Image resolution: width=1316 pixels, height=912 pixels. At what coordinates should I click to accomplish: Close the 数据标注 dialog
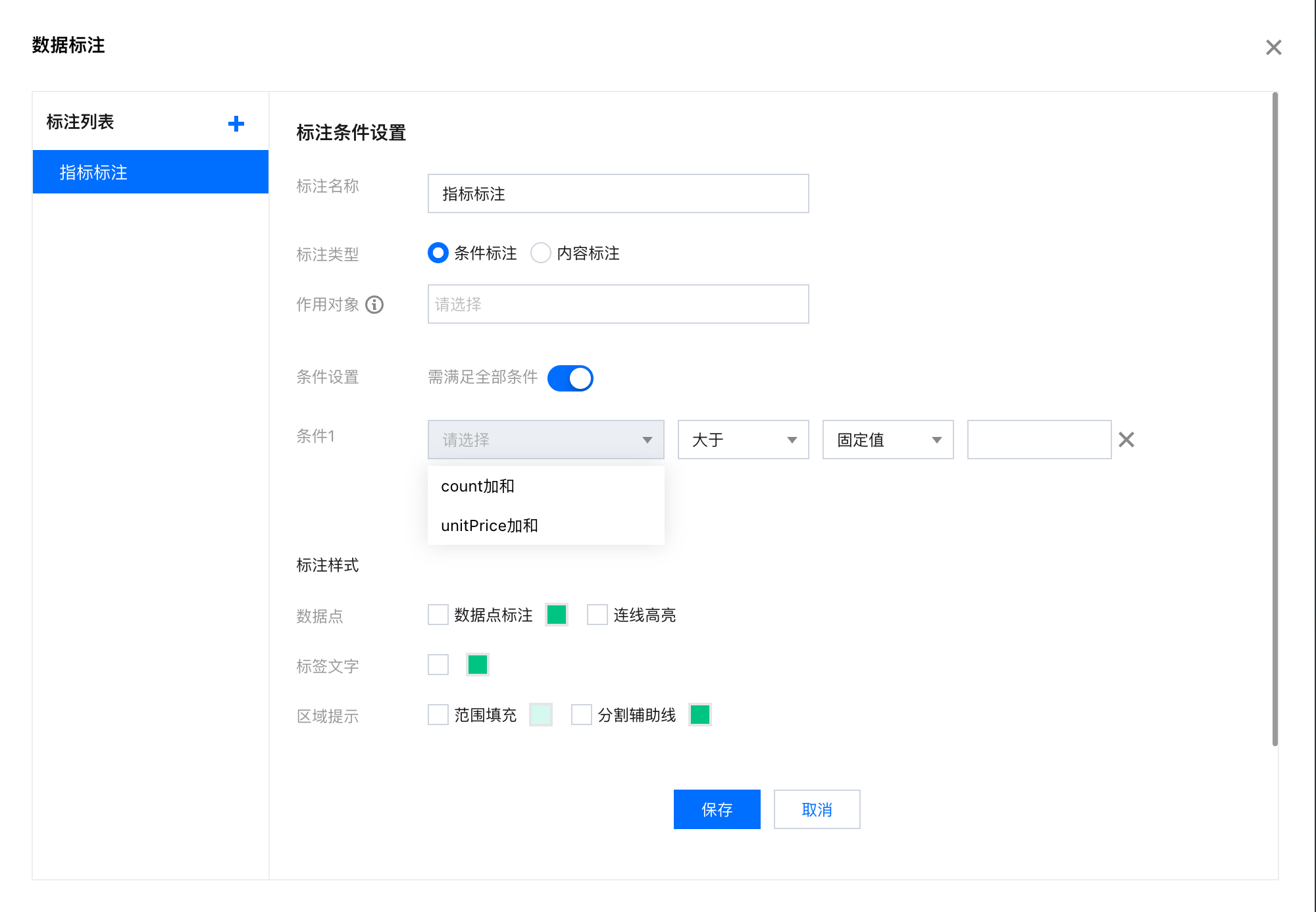1274,47
